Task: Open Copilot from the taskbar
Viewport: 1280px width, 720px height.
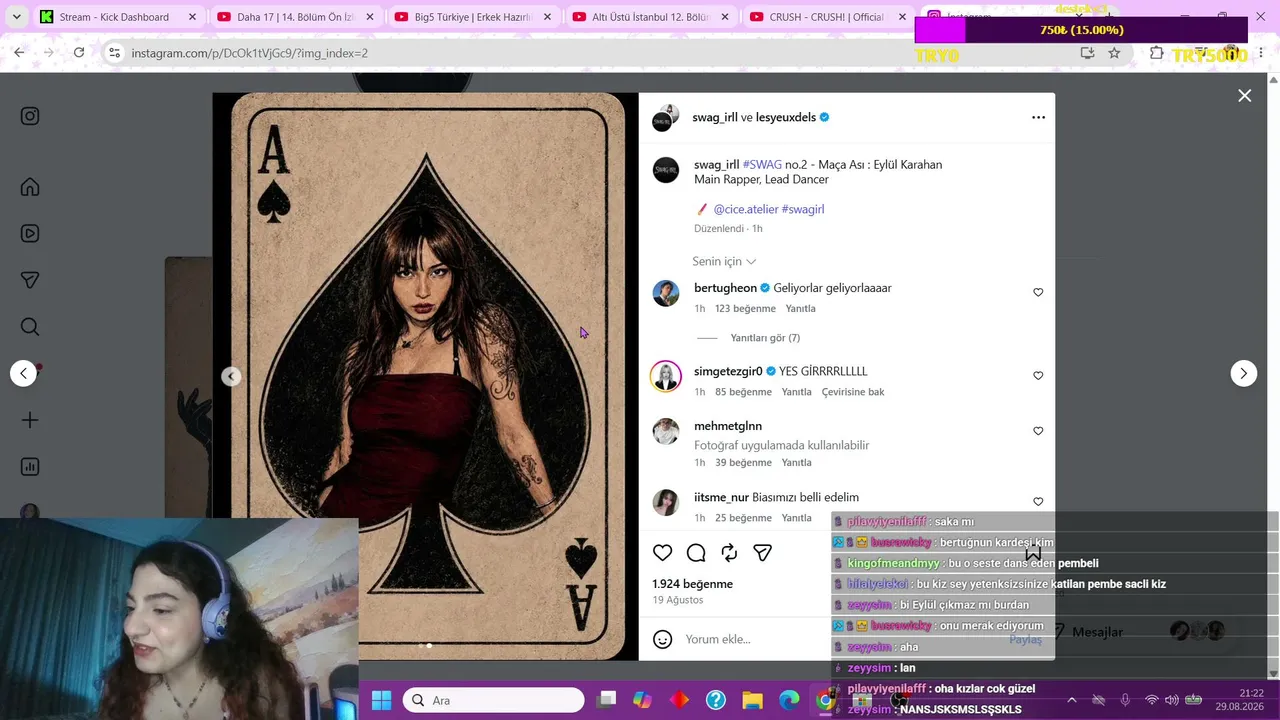Action: tap(642, 701)
